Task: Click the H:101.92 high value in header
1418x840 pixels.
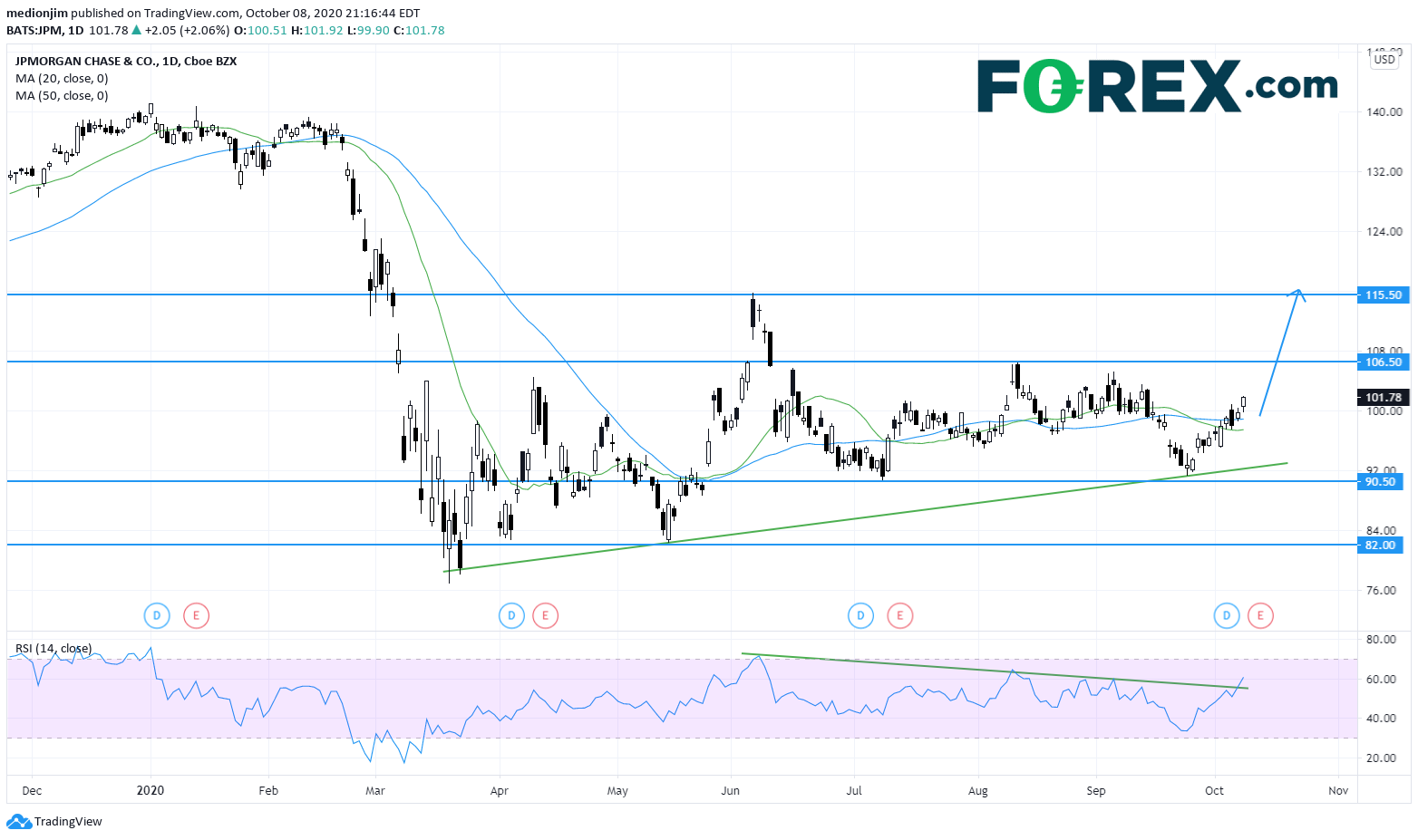Action: pos(316,30)
